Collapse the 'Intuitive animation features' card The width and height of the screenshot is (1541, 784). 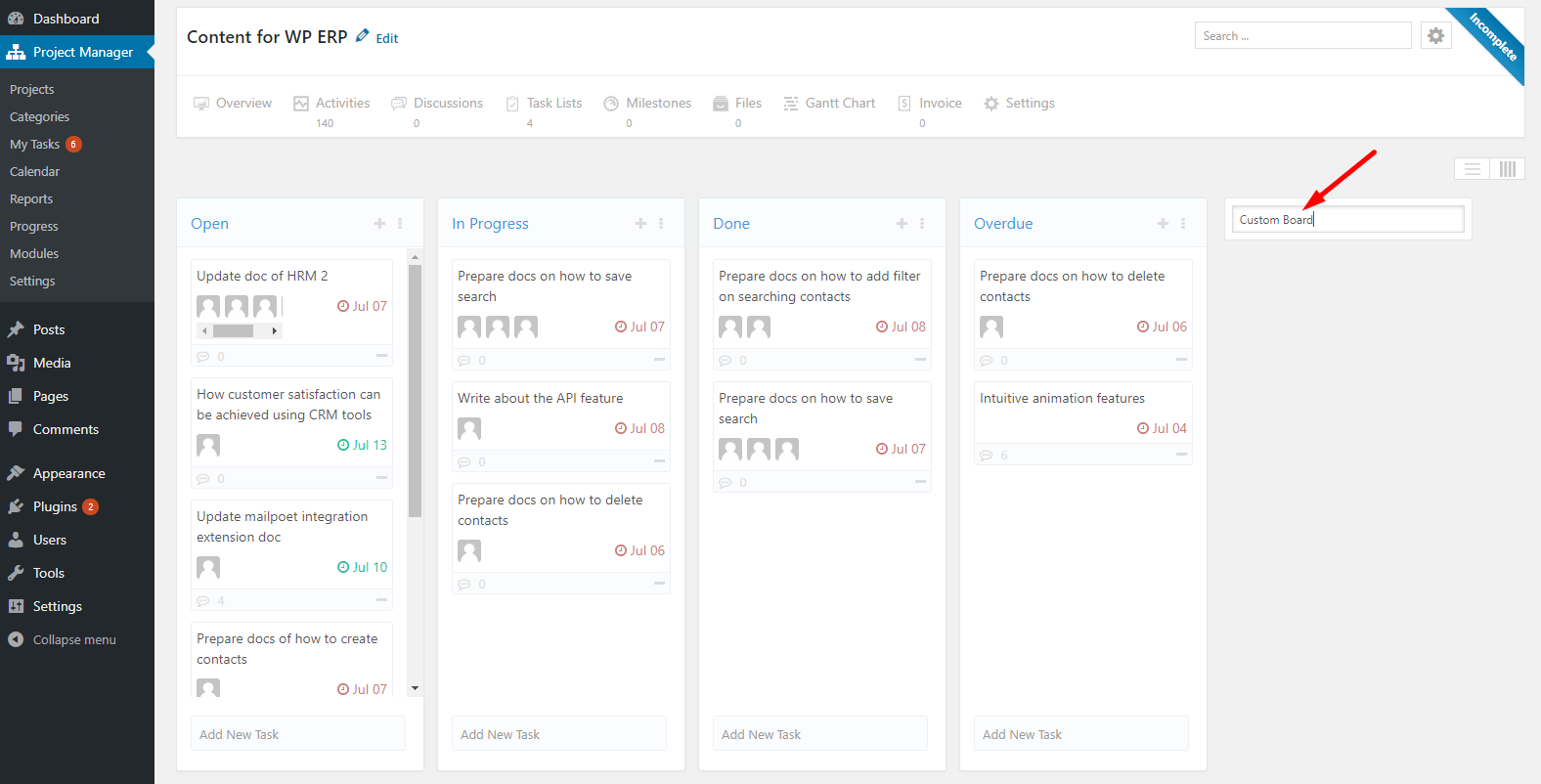pos(1181,455)
